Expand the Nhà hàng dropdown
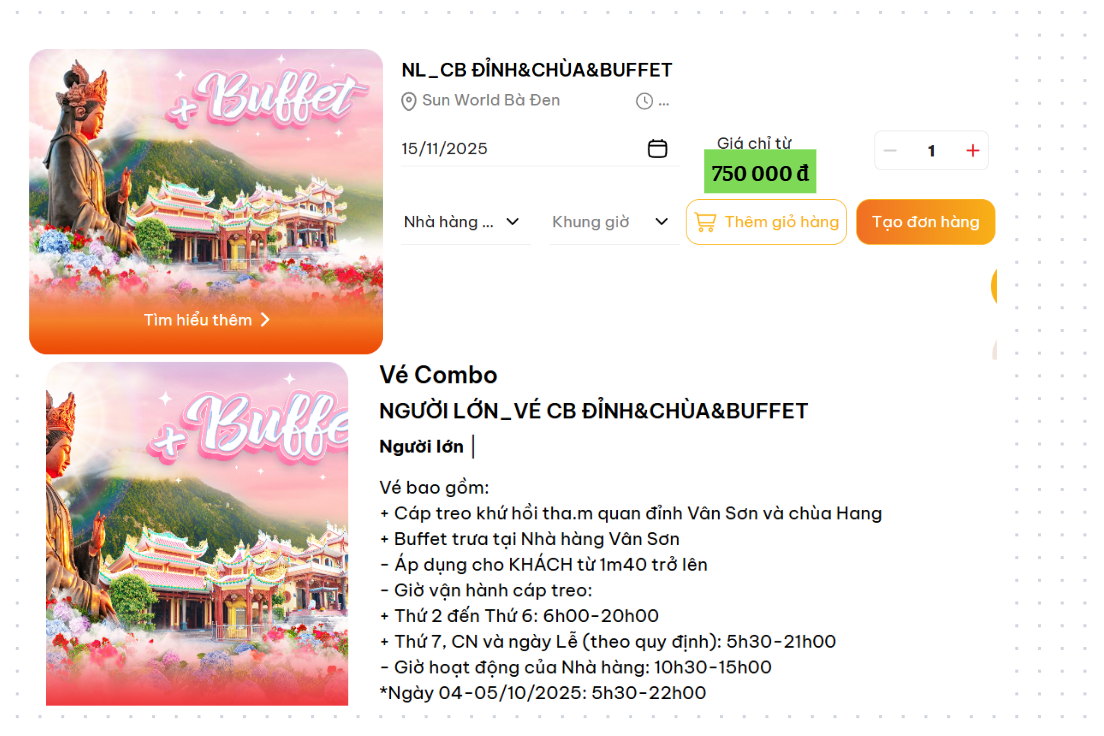The image size is (1104, 736). pyautogui.click(x=465, y=223)
